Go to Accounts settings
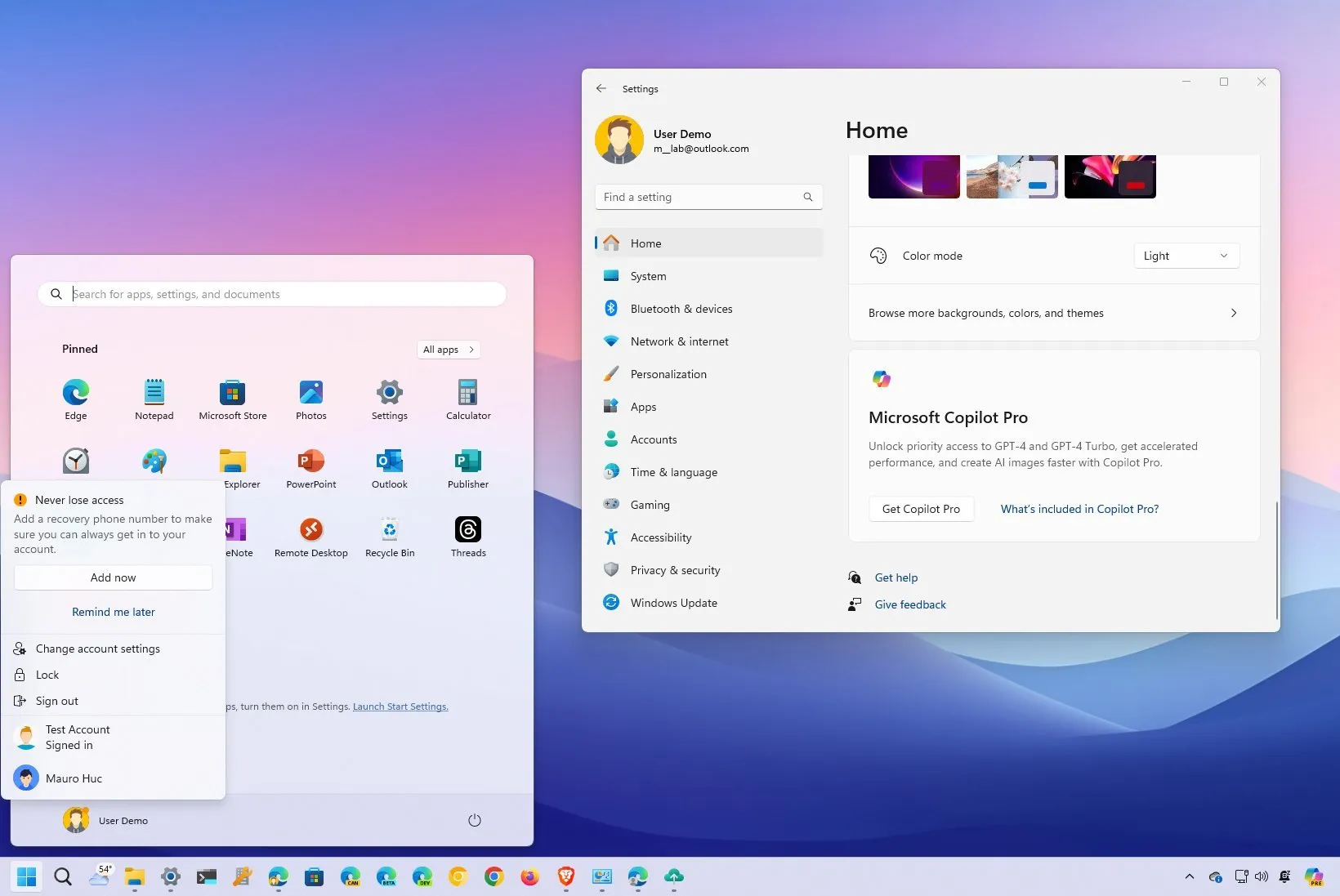1340x896 pixels. [x=709, y=439]
